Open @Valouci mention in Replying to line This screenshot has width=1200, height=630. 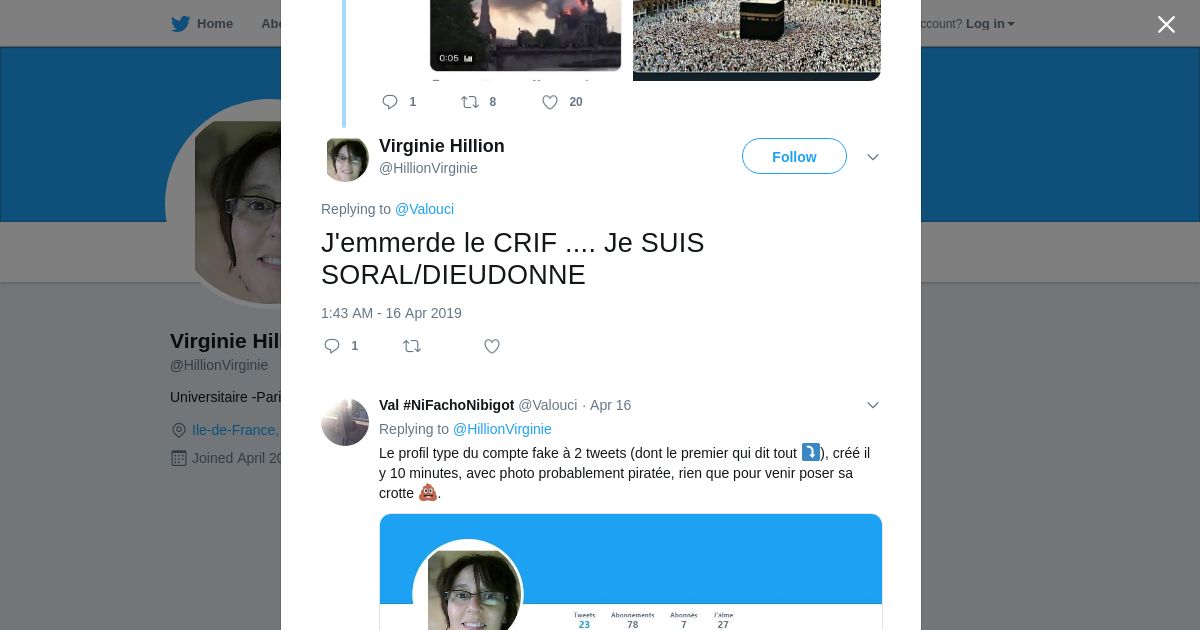tap(424, 209)
